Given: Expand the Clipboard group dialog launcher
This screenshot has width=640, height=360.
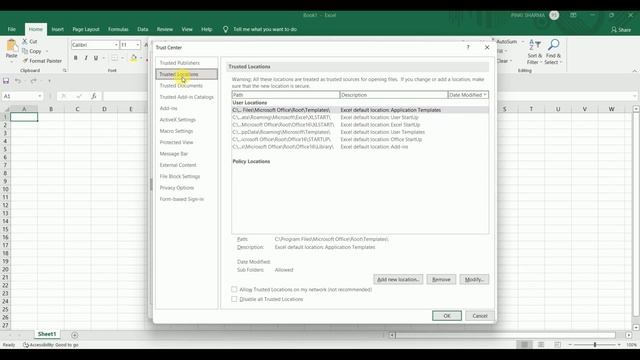Looking at the screenshot, I should point(64,71).
